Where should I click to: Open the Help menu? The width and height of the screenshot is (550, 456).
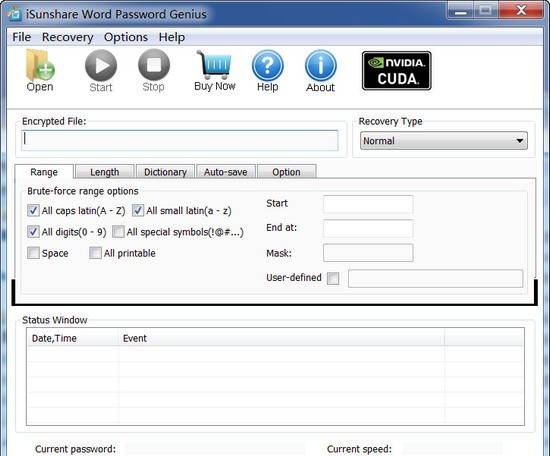click(172, 37)
